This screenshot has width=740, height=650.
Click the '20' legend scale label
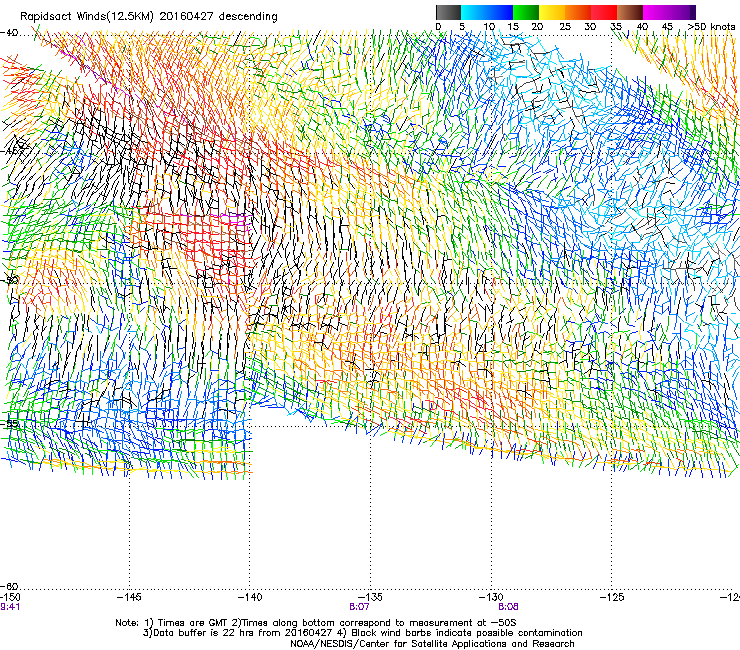tap(537, 27)
